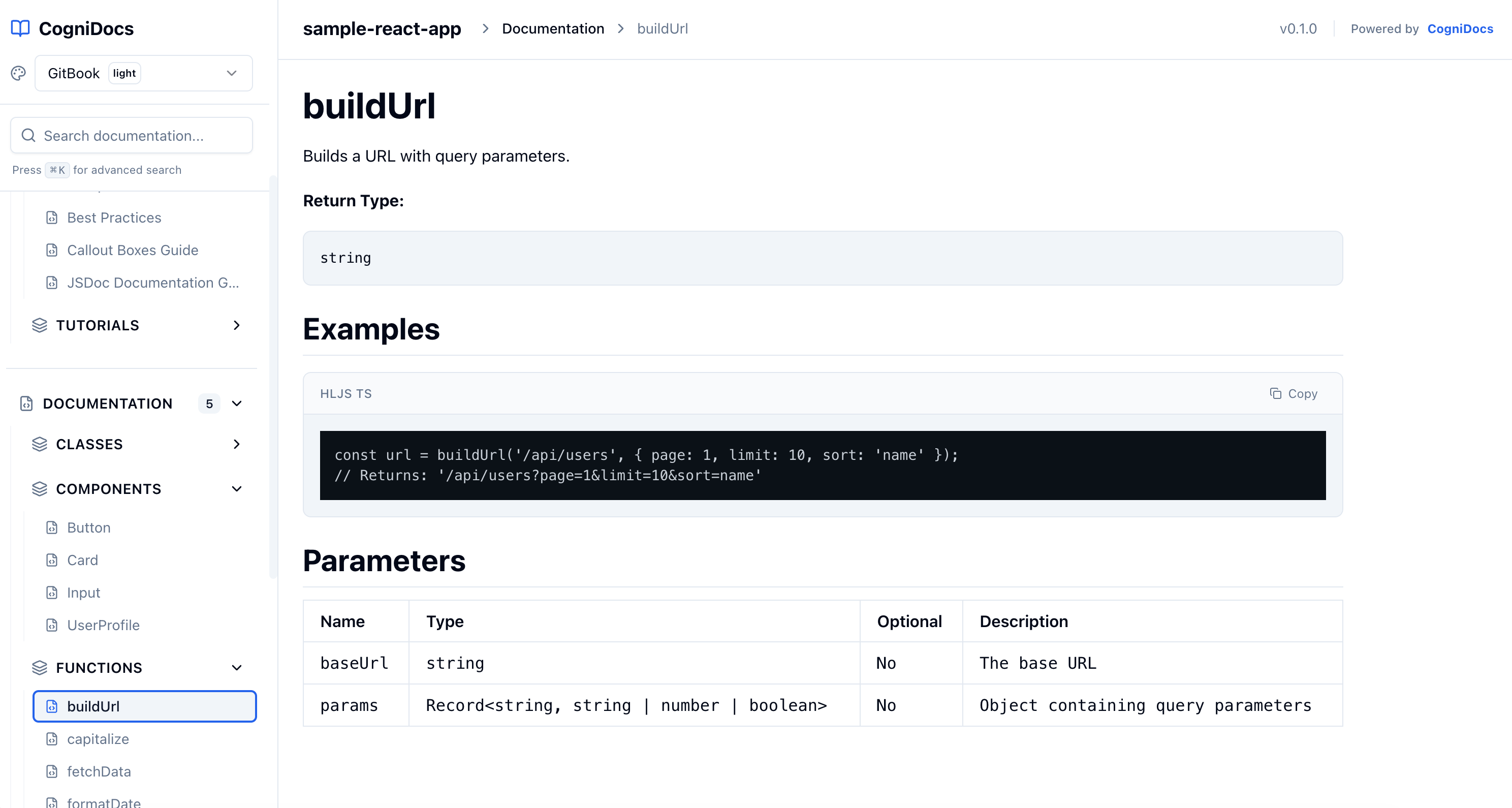Collapse the FUNCTIONS section
1512x808 pixels.
[x=237, y=668]
